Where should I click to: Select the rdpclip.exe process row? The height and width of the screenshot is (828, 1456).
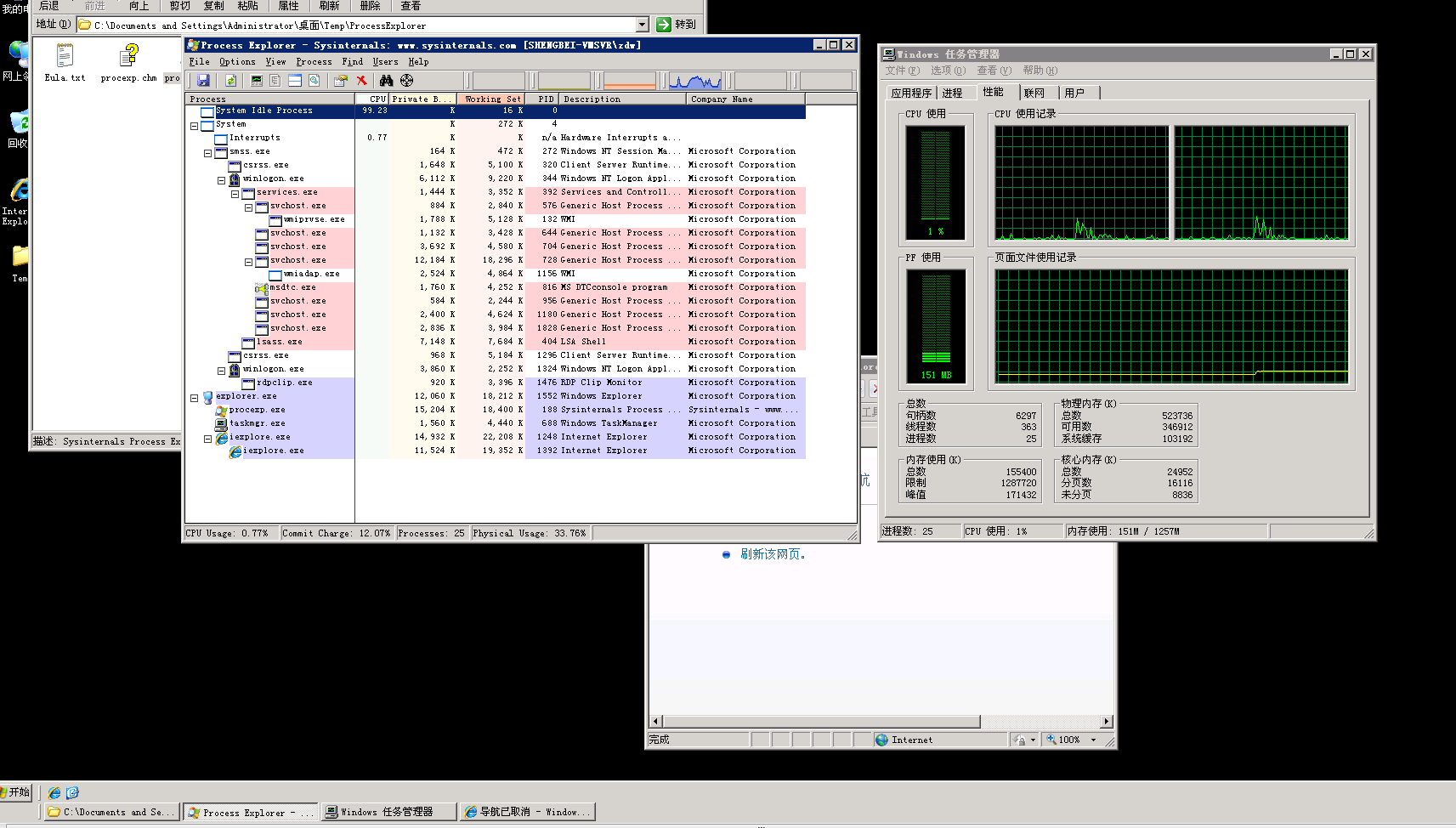click(x=495, y=383)
